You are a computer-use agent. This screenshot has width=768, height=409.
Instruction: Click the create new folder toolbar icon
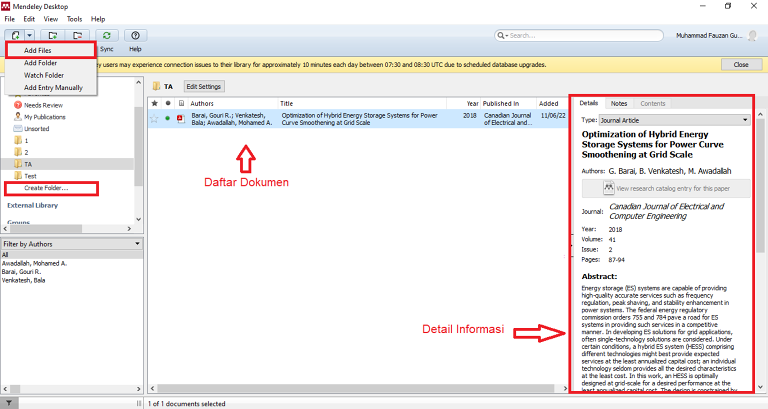pos(53,35)
